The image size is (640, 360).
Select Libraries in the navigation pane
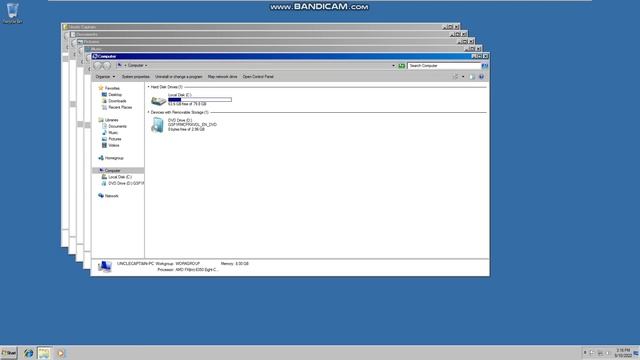coord(111,120)
